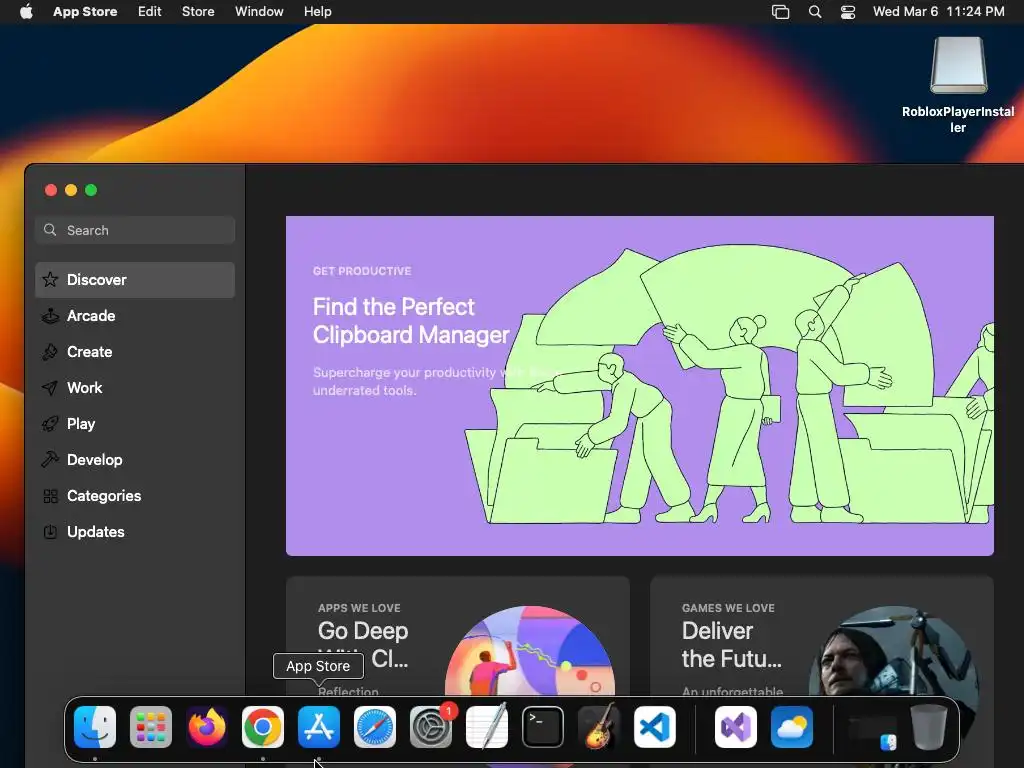Open the purple Visual Studio icon in the Dock

tap(736, 727)
